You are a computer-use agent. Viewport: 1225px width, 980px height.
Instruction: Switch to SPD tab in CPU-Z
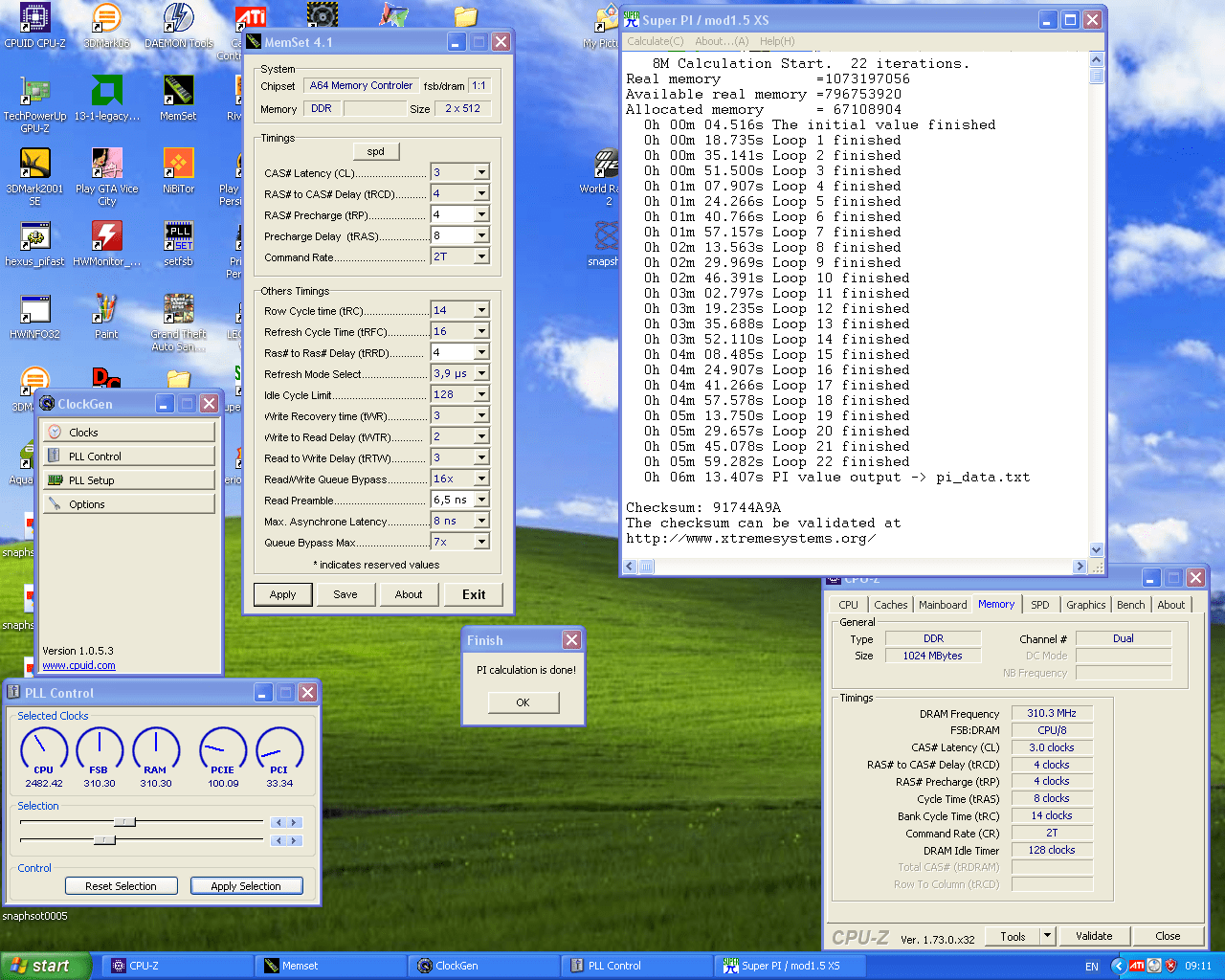tap(1040, 605)
